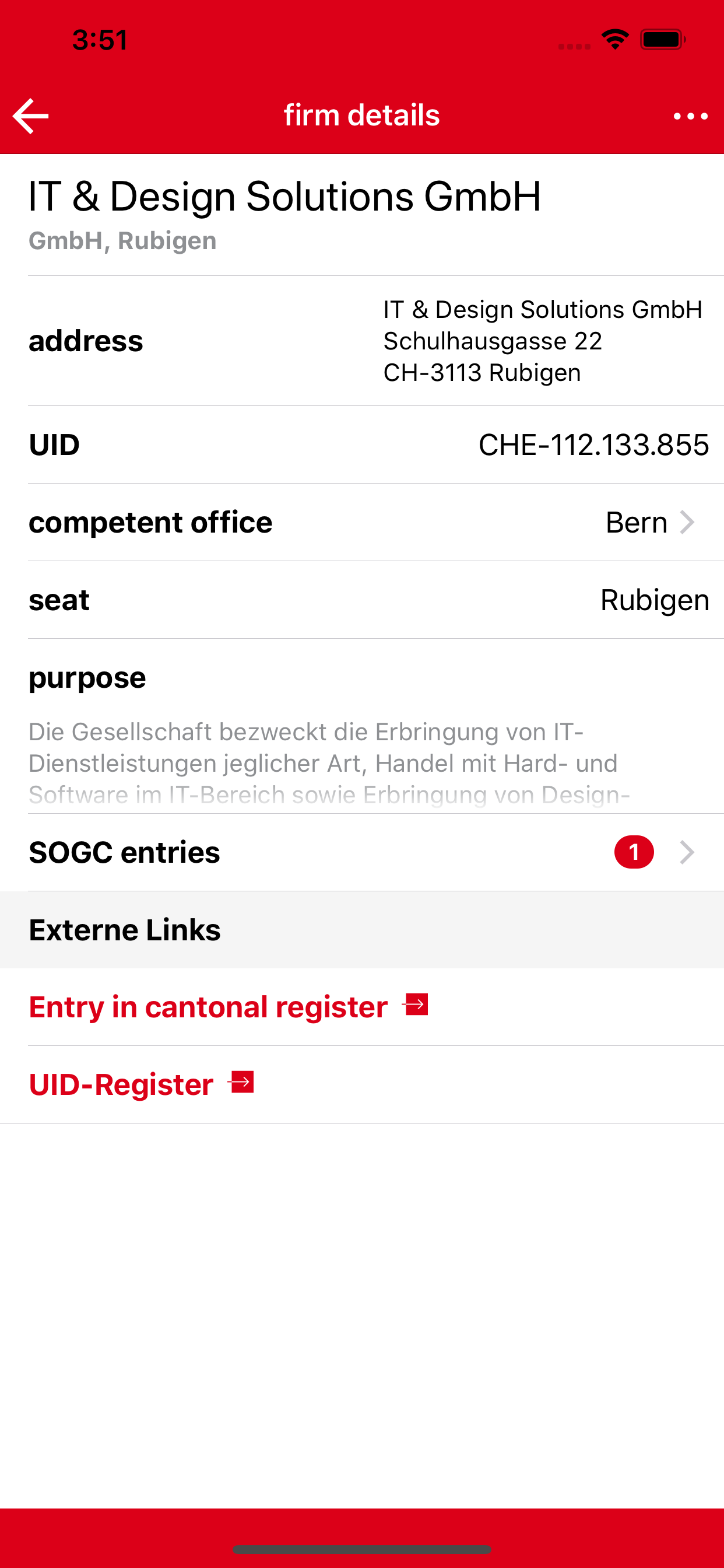Expand the competent office chevron
Image resolution: width=724 pixels, height=1568 pixels.
(687, 522)
